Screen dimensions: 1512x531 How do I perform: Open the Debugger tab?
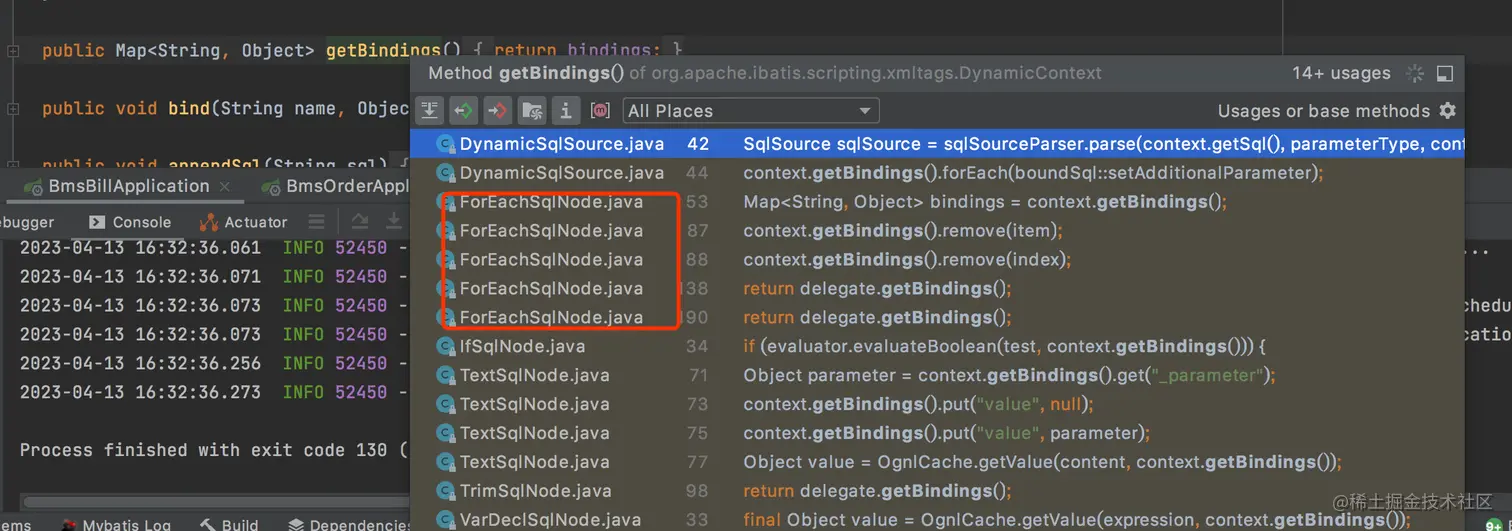pyautogui.click(x=28, y=222)
